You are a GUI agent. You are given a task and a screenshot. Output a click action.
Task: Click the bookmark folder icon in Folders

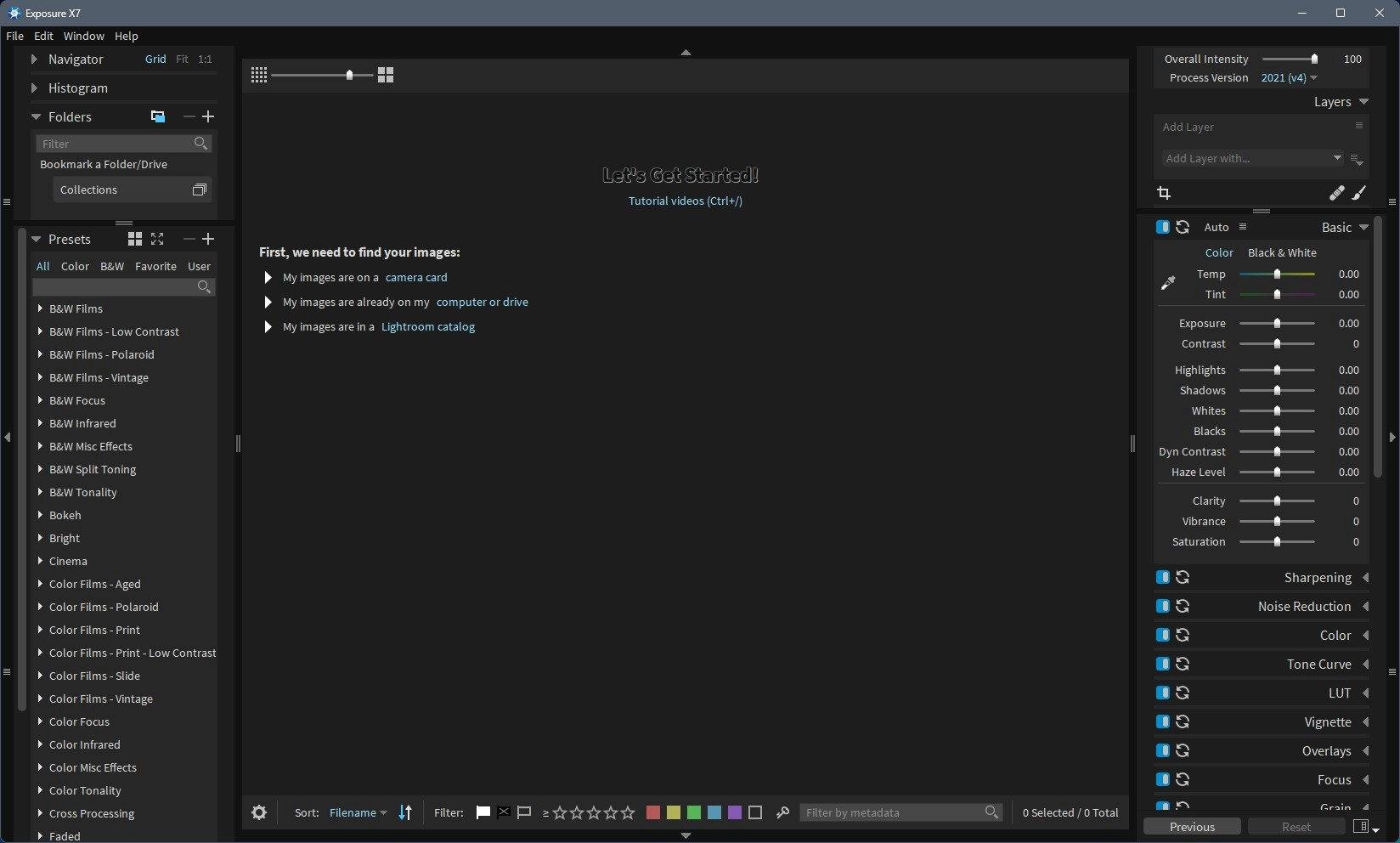point(158,116)
